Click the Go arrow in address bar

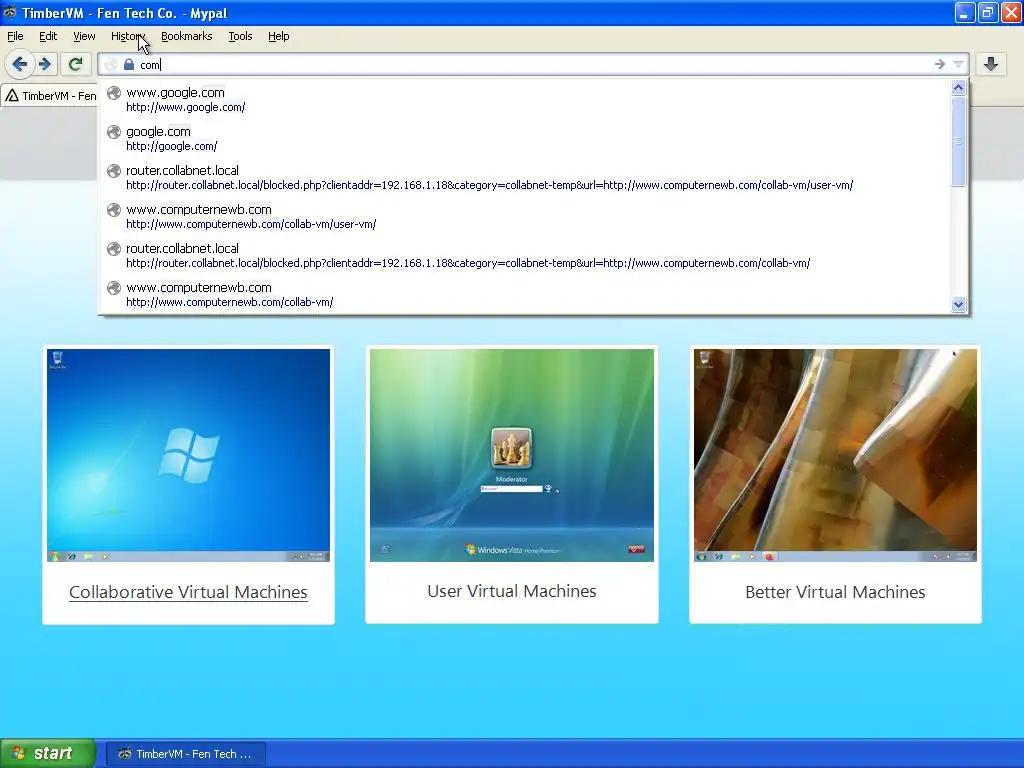(x=939, y=64)
